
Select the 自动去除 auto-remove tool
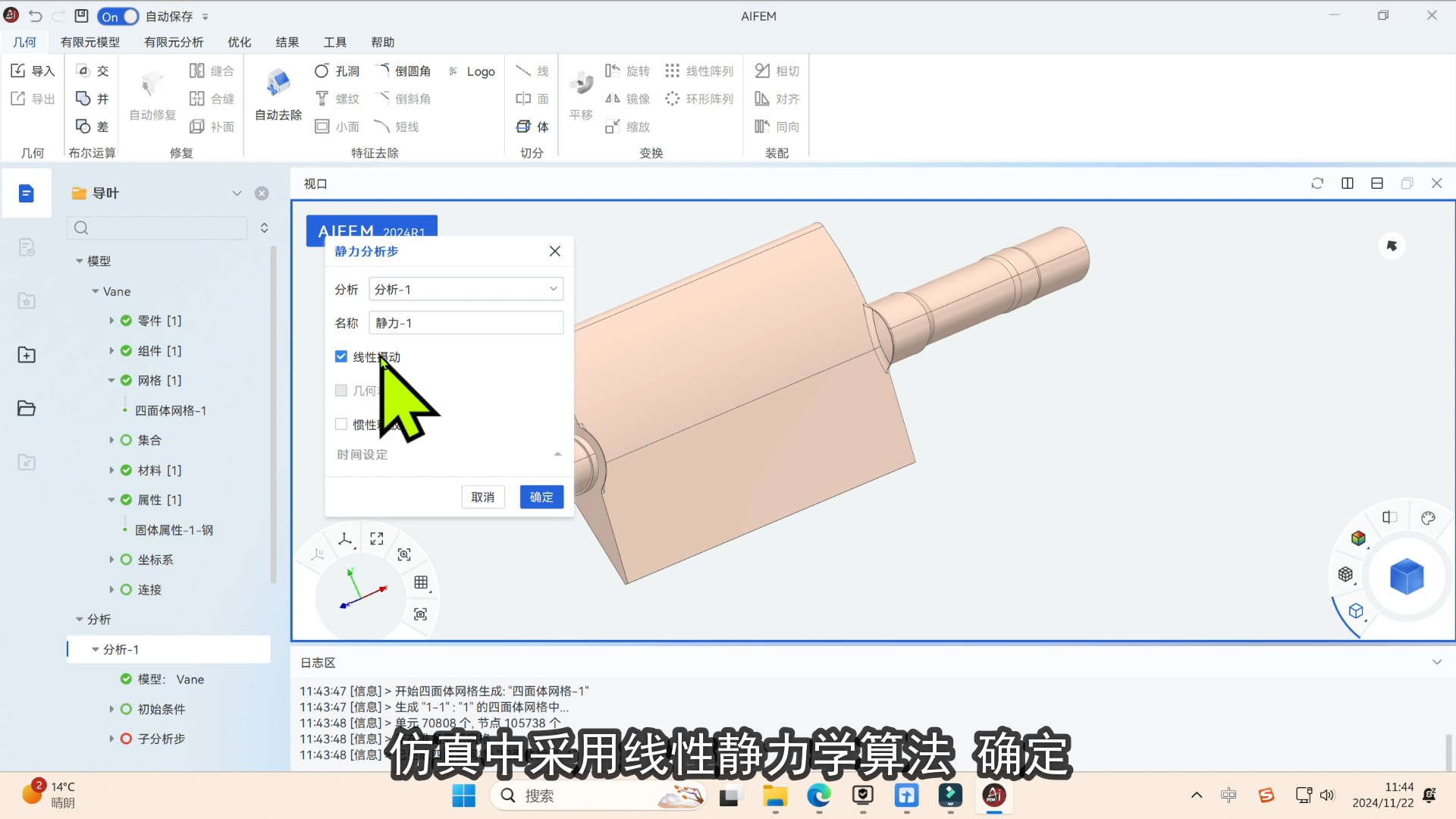278,95
